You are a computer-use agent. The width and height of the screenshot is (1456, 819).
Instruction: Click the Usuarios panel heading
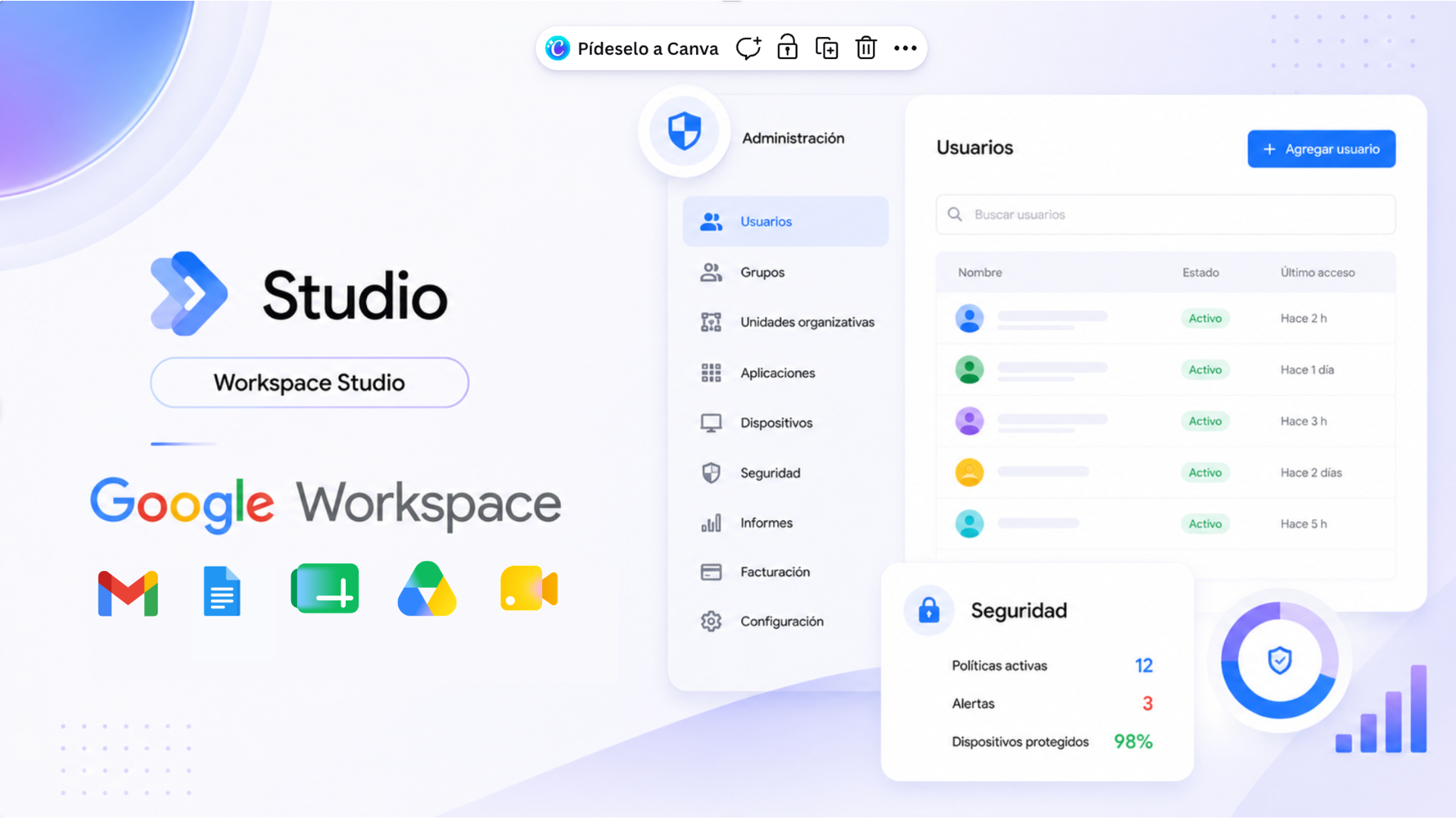(974, 148)
